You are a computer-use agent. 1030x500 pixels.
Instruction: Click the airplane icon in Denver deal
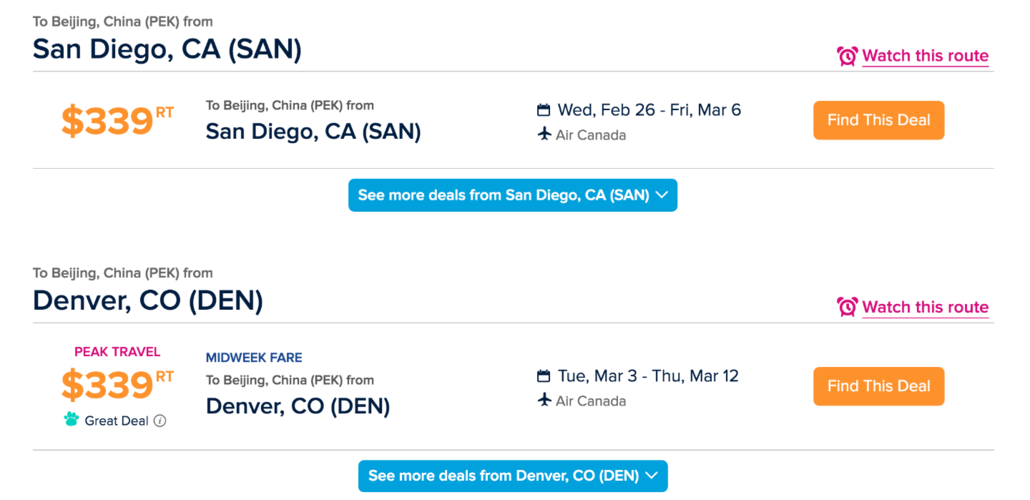pyautogui.click(x=543, y=400)
